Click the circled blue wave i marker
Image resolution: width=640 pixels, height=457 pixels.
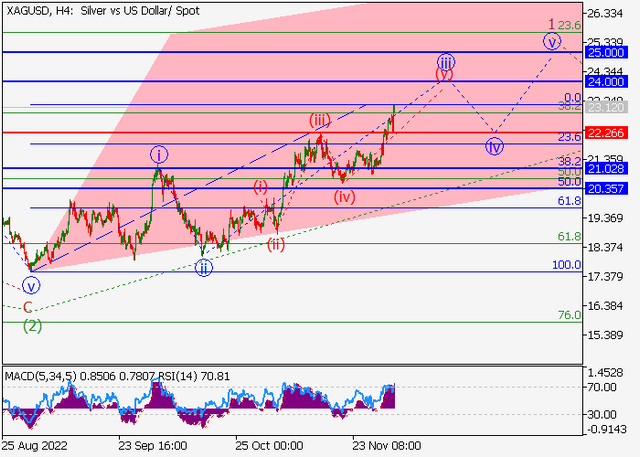coord(159,155)
